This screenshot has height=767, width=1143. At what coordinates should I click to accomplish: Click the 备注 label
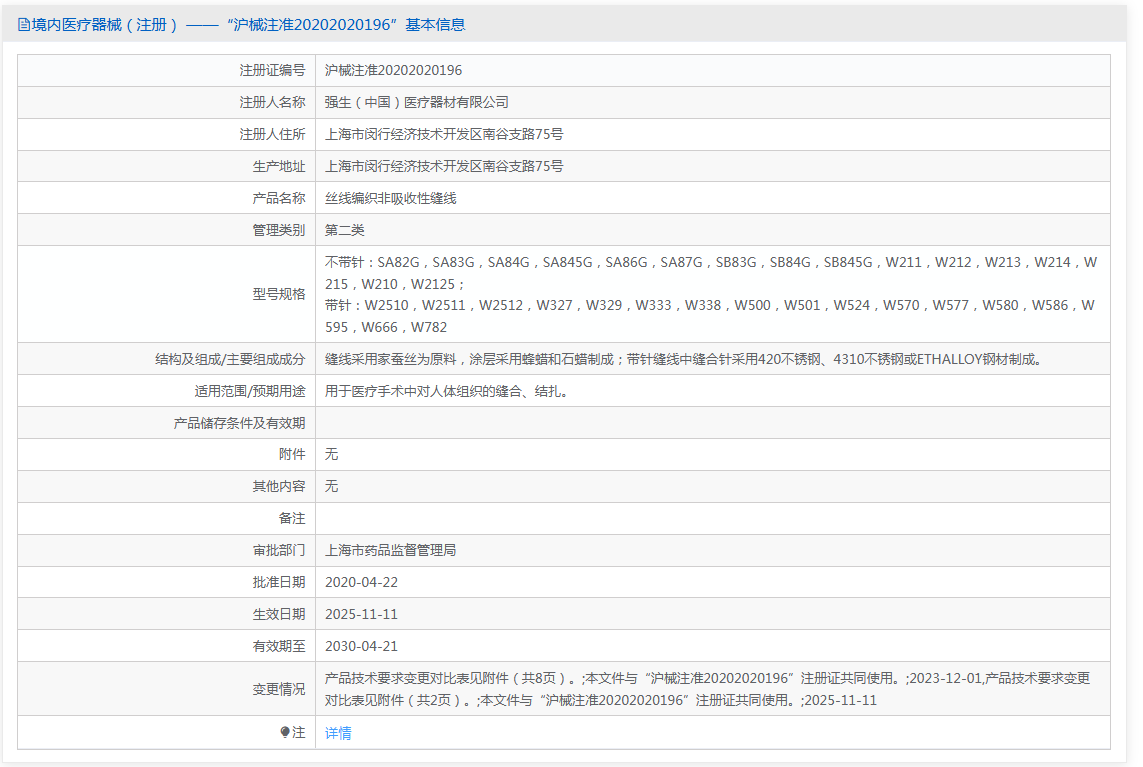292,518
